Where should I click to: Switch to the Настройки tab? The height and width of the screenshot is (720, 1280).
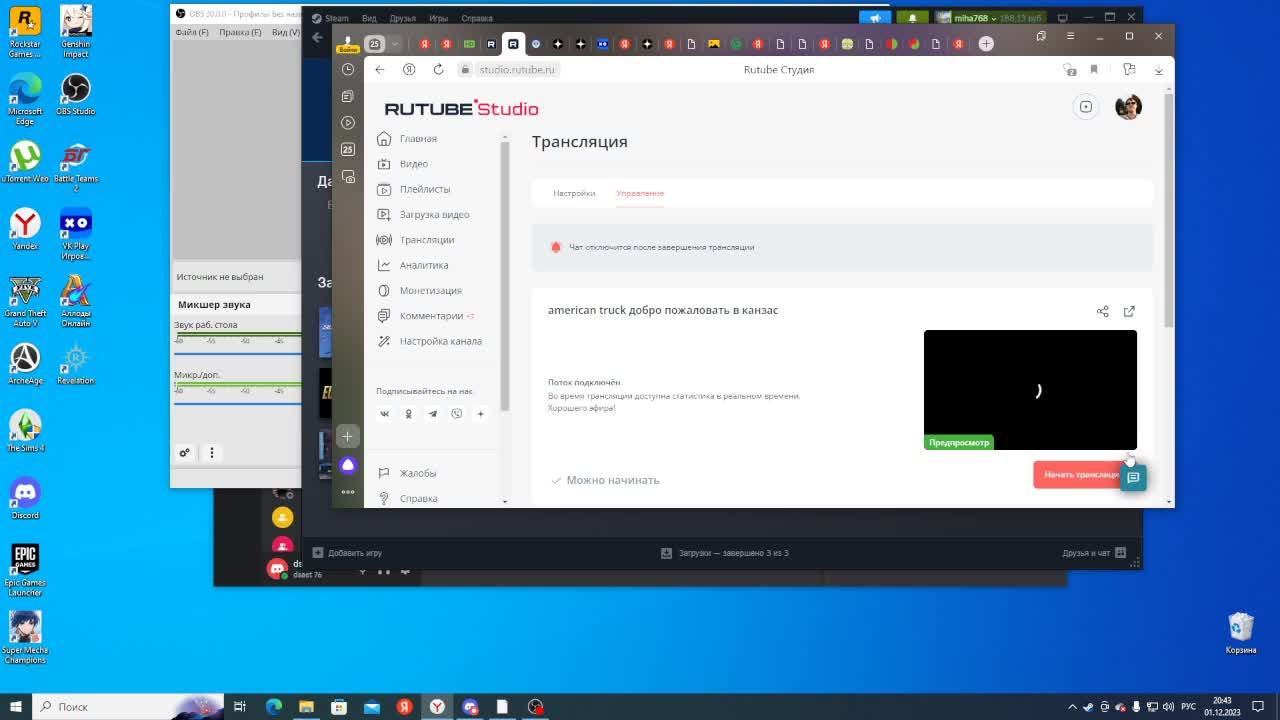574,193
